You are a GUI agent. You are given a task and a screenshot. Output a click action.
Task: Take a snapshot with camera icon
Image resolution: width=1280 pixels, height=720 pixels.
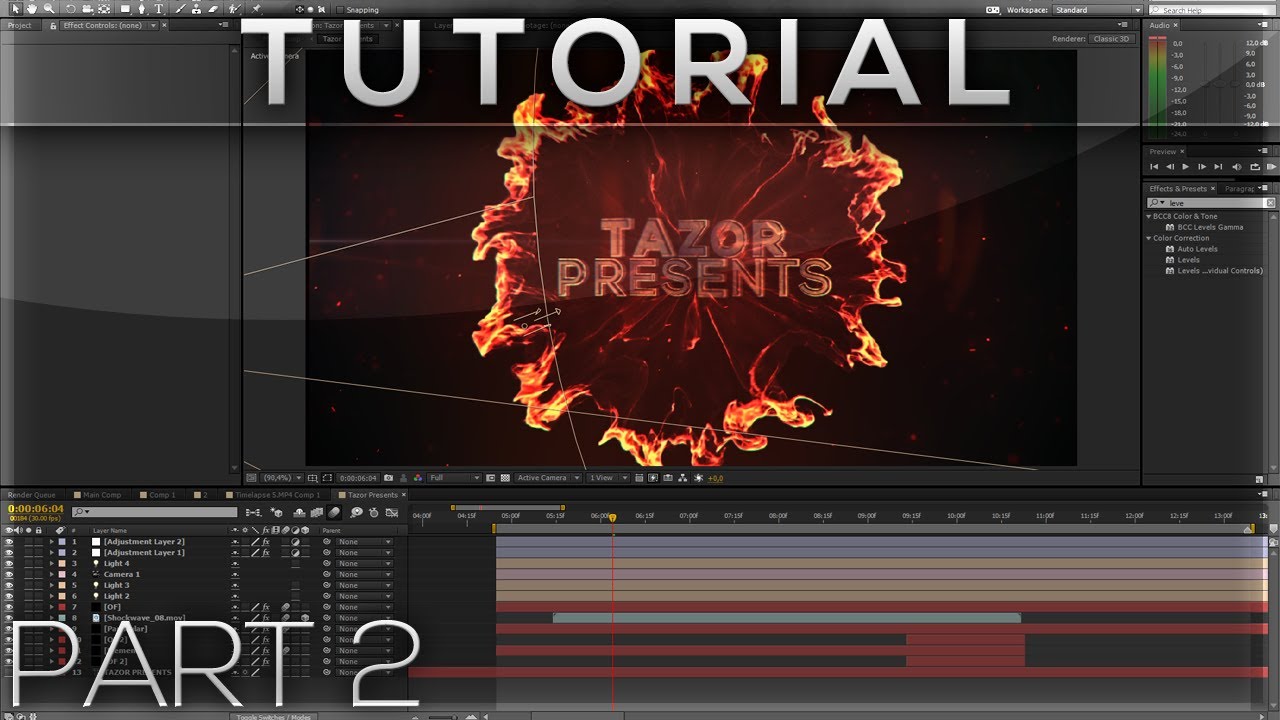[x=388, y=478]
